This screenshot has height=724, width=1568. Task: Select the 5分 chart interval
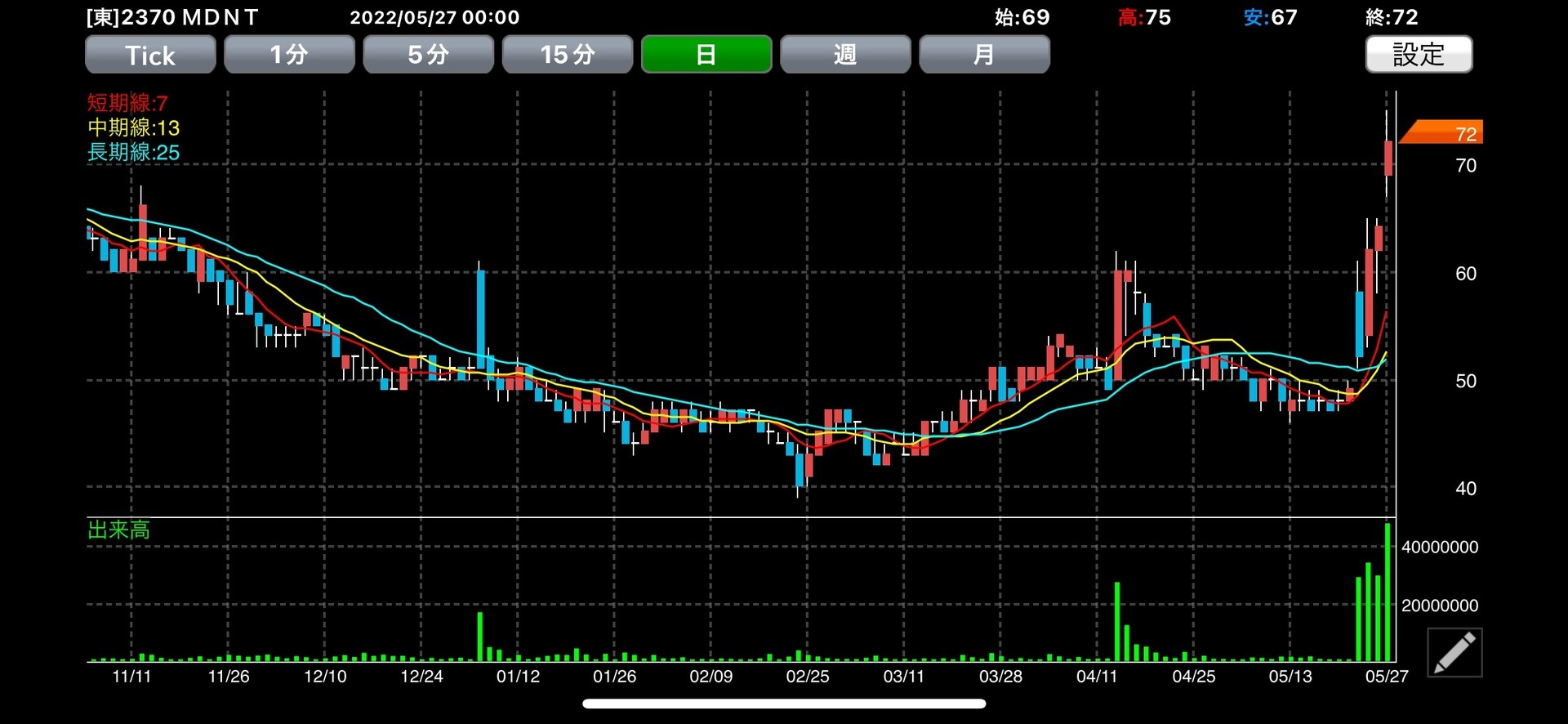[428, 55]
